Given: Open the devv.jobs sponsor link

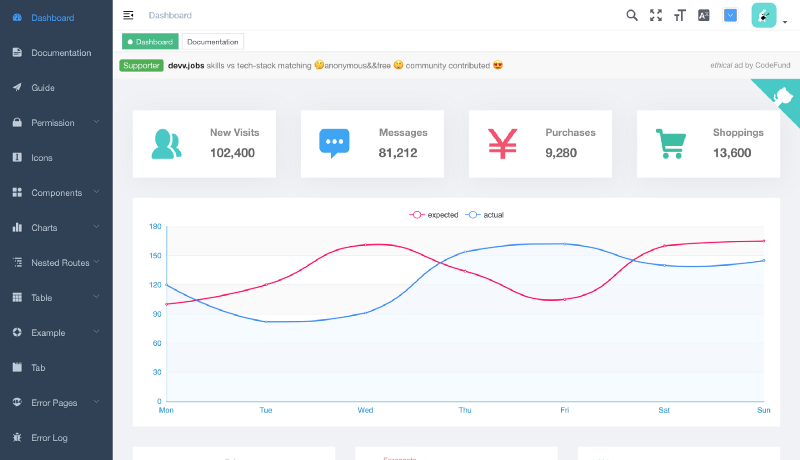Looking at the screenshot, I should (x=186, y=65).
